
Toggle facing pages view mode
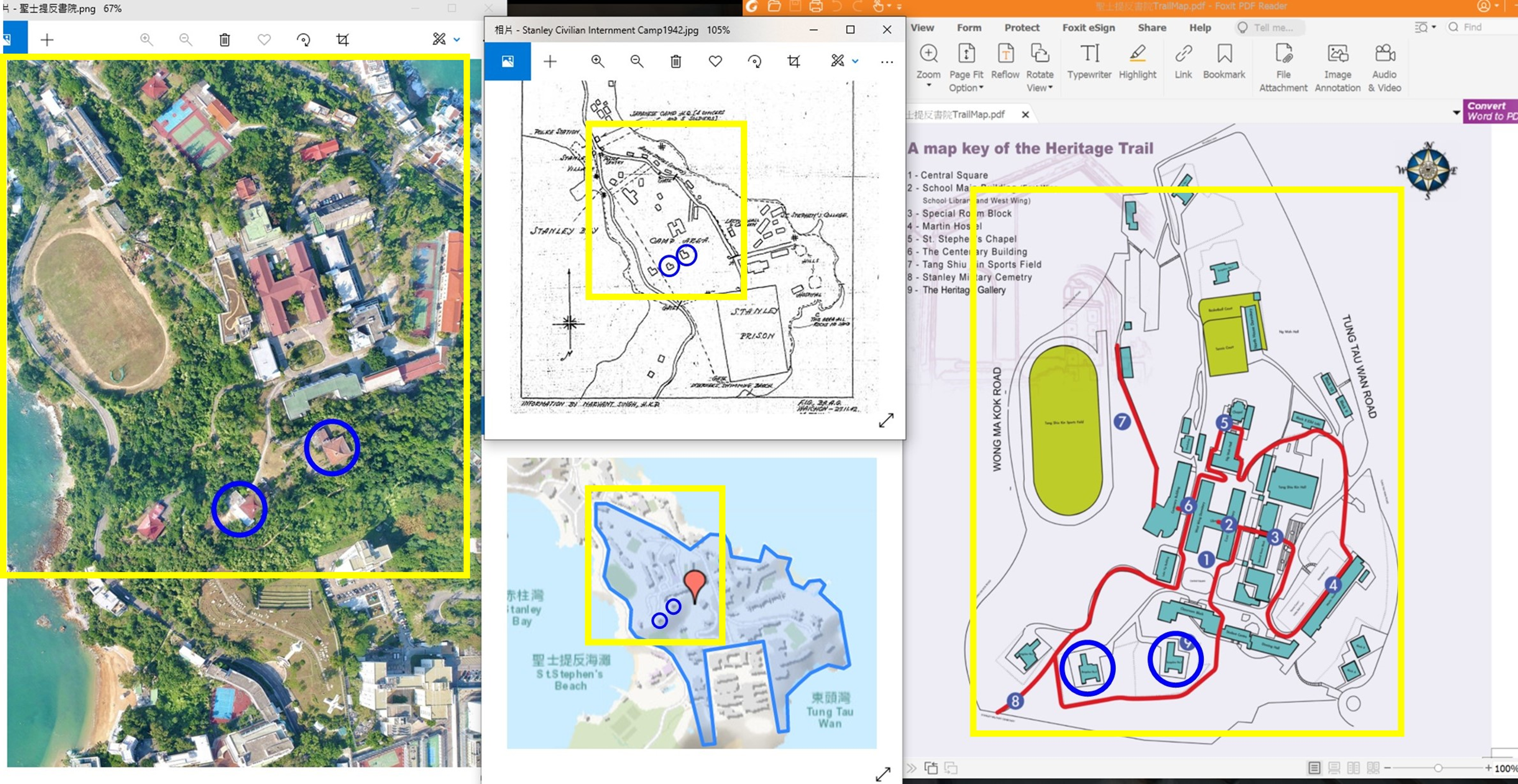(1353, 768)
